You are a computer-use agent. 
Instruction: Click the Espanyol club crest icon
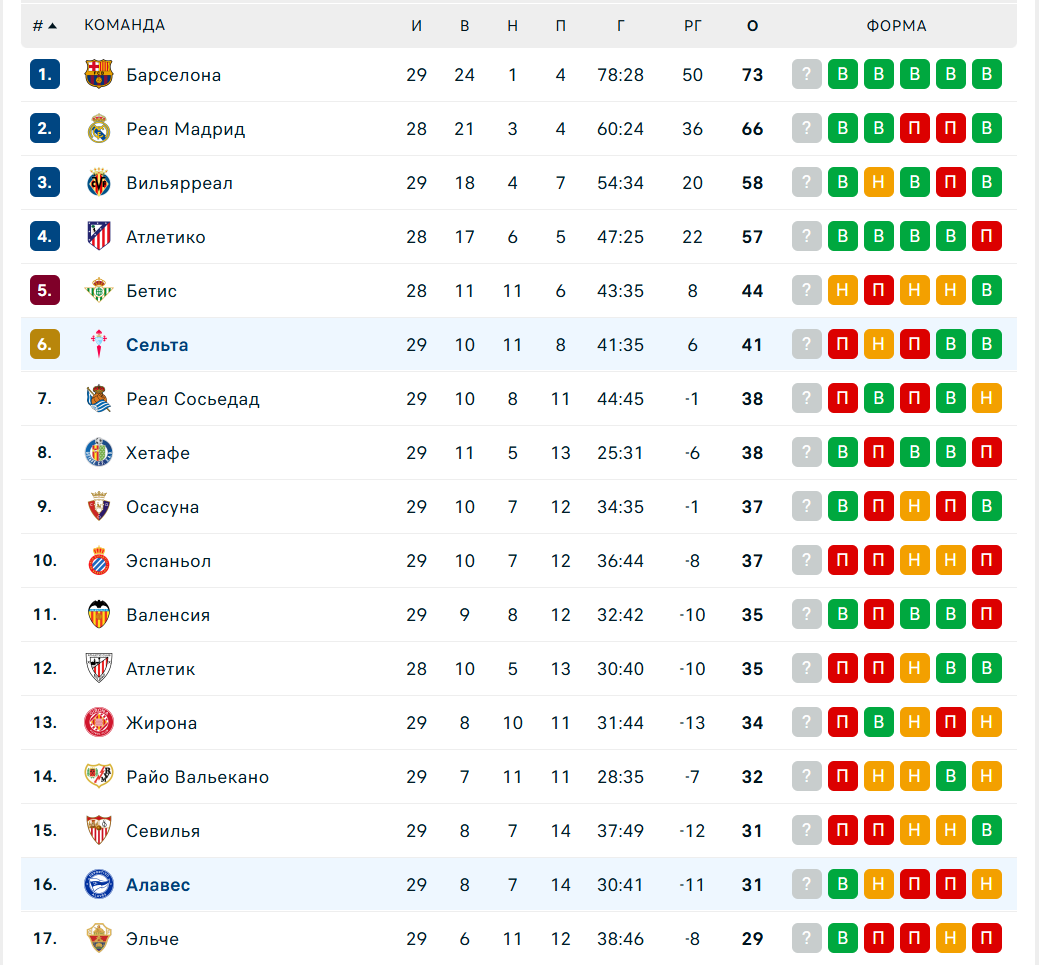(x=99, y=561)
